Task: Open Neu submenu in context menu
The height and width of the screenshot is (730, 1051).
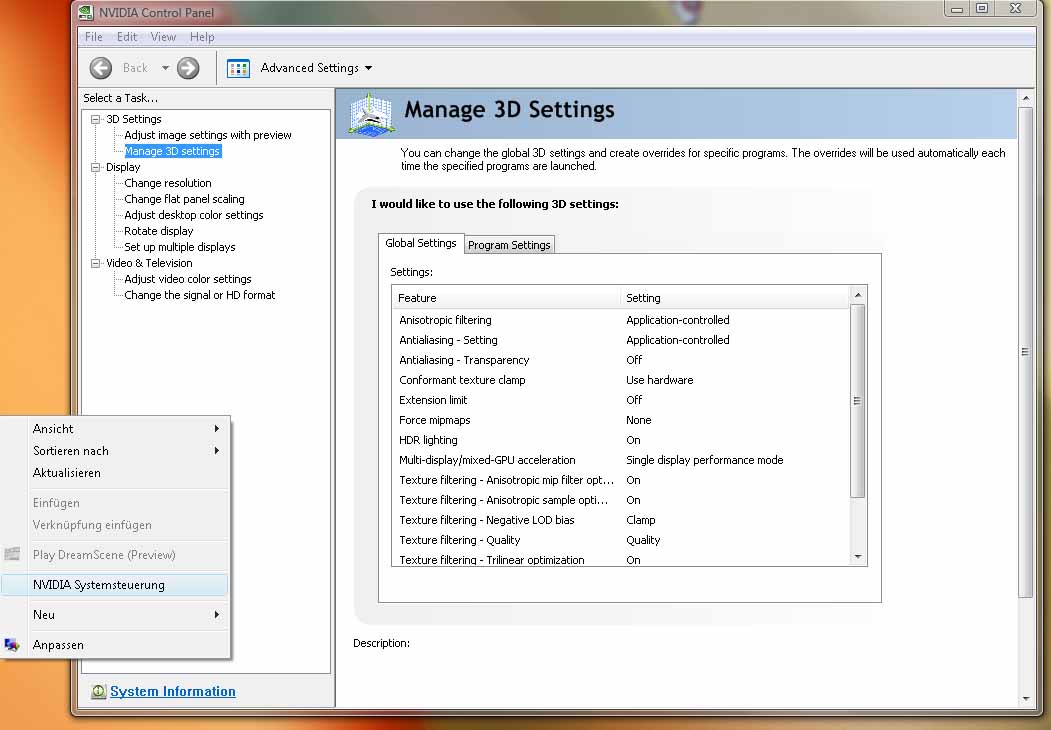Action: click(115, 615)
